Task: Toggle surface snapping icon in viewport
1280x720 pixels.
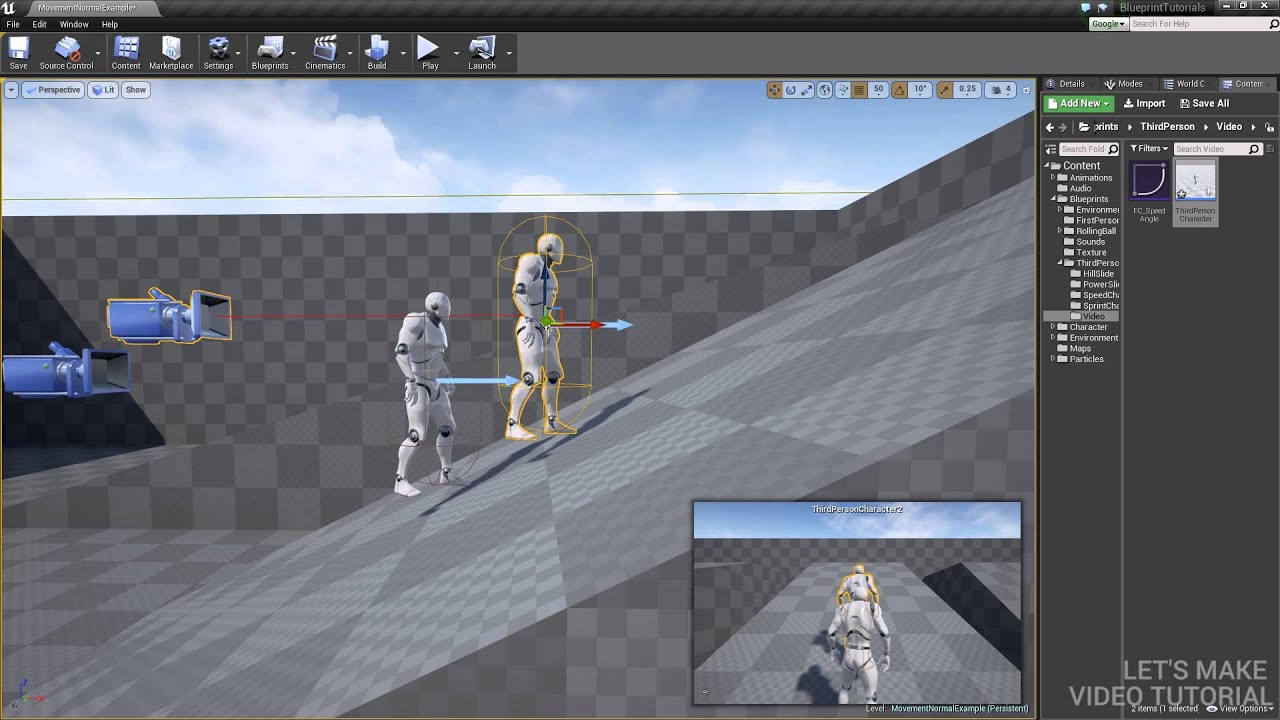Action: (841, 90)
